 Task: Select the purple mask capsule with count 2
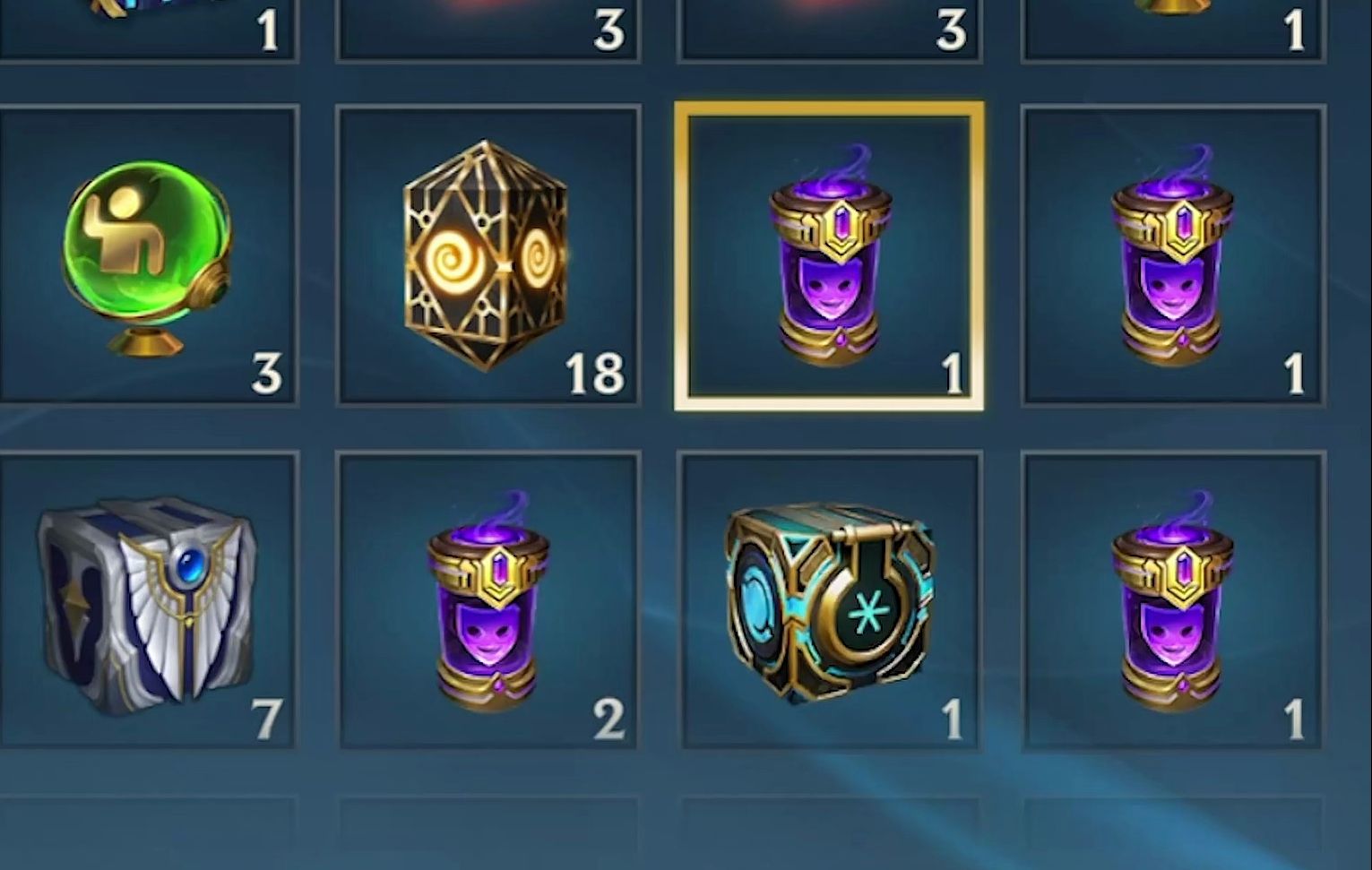click(x=488, y=600)
